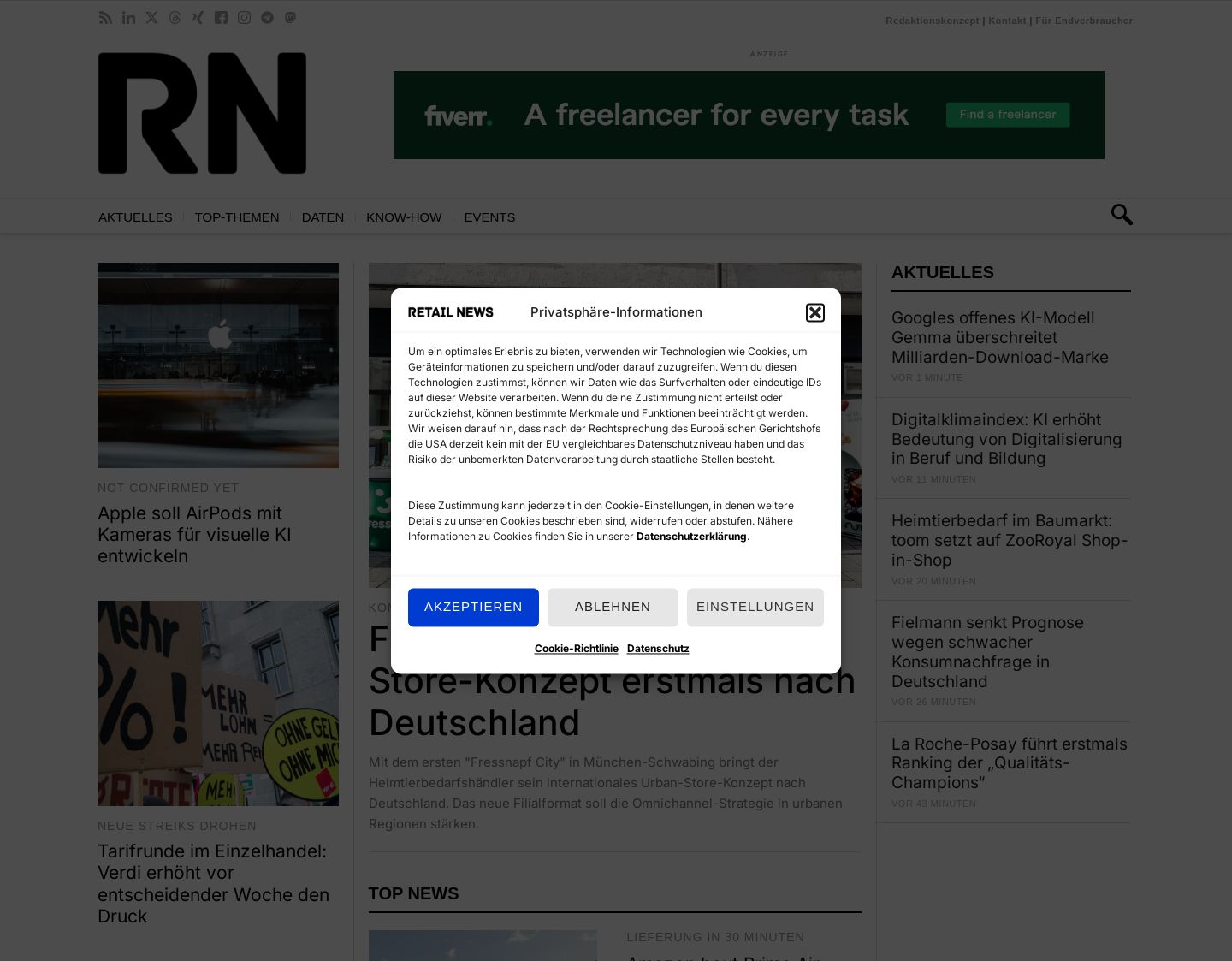Click the Fressnapf City summary paragraph
The width and height of the screenshot is (1232, 961).
point(606,793)
